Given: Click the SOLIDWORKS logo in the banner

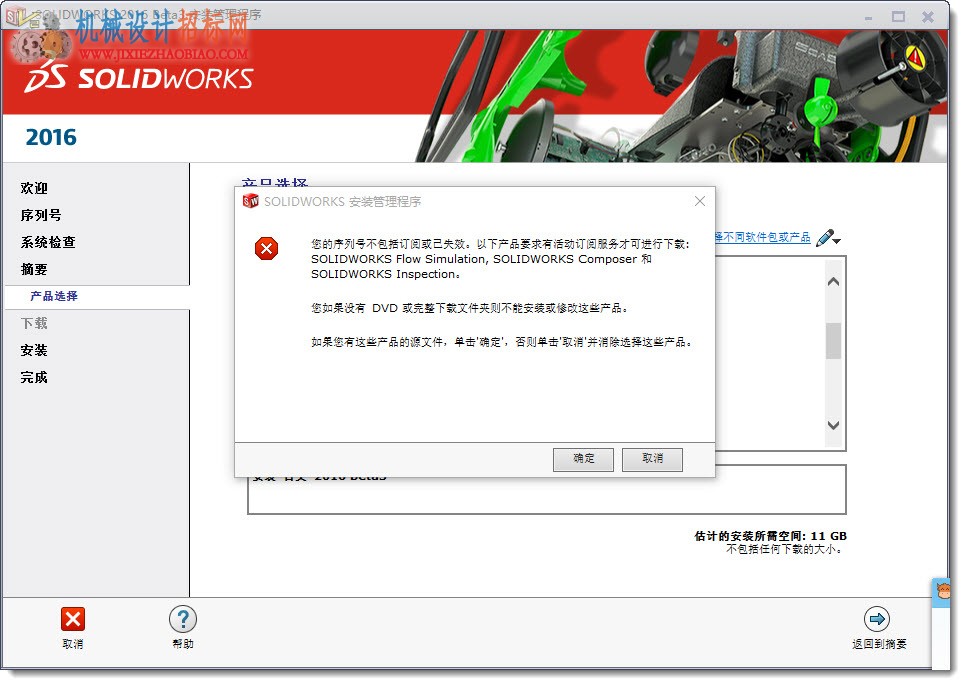Looking at the screenshot, I should tap(139, 79).
